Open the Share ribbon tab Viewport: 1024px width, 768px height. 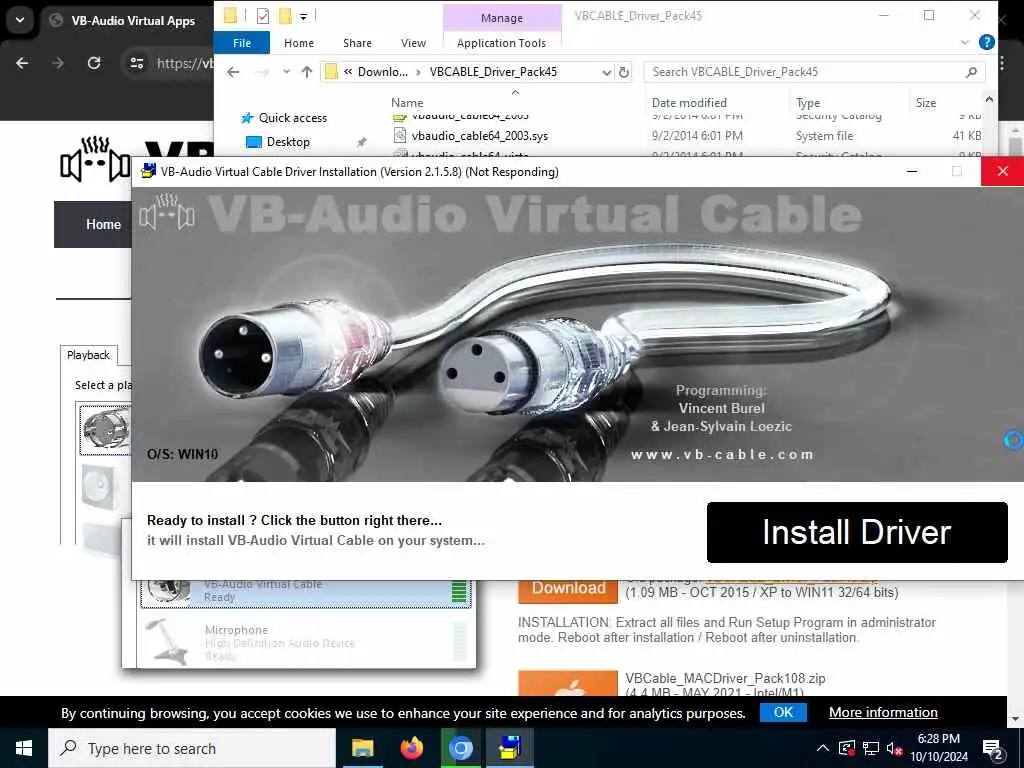tap(357, 43)
